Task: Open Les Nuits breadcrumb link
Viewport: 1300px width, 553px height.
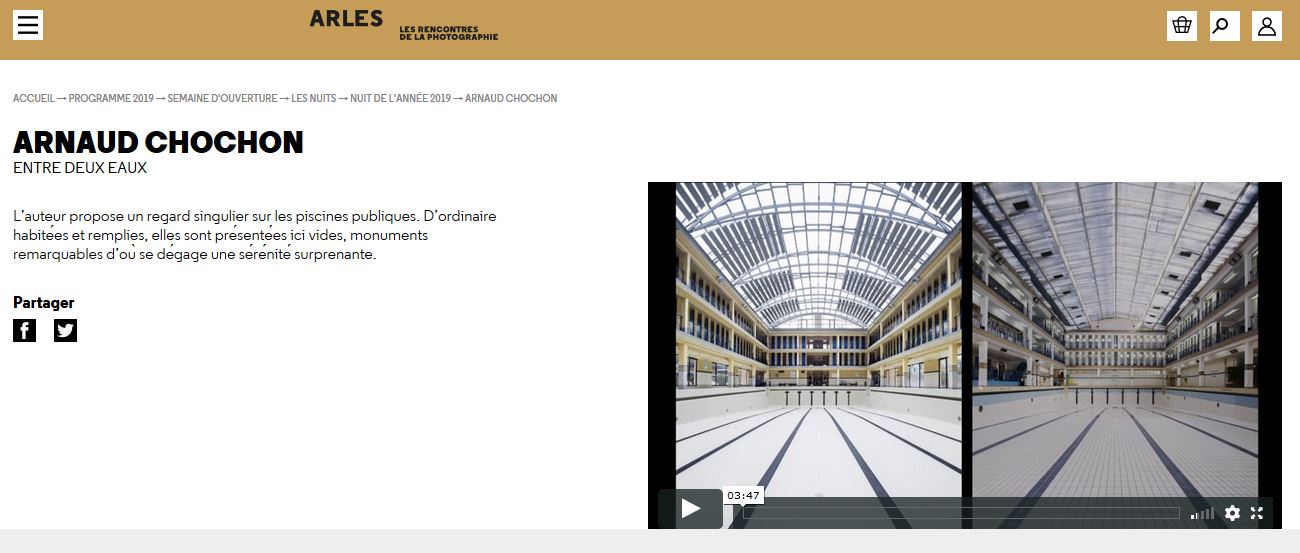Action: [313, 98]
